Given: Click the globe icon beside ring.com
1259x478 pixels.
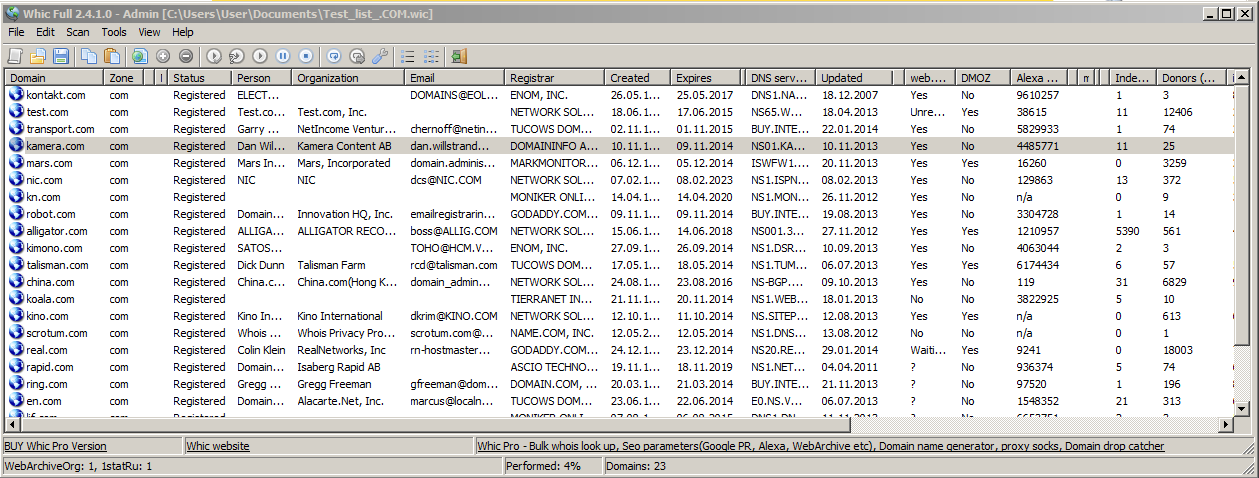Looking at the screenshot, I should (x=15, y=384).
